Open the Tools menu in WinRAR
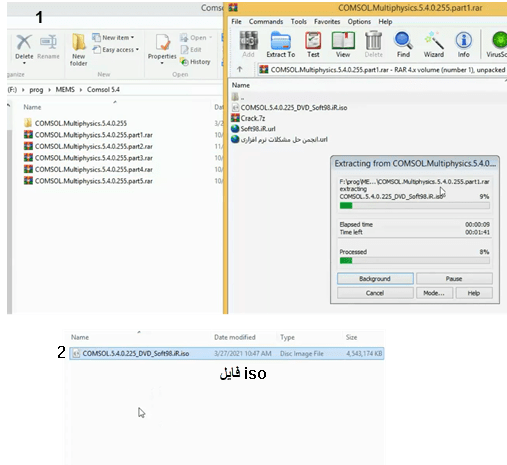 tap(298, 22)
